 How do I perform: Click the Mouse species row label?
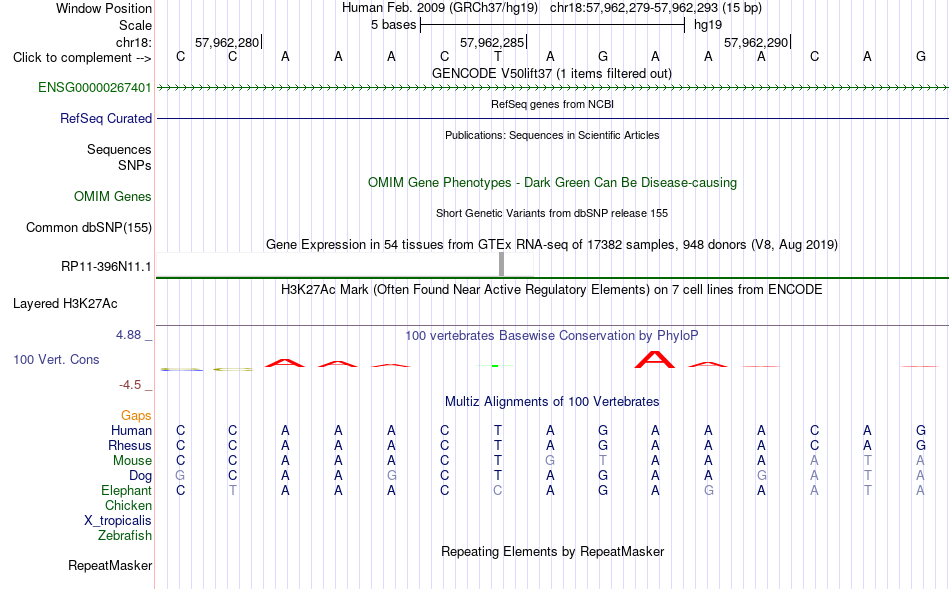point(132,461)
